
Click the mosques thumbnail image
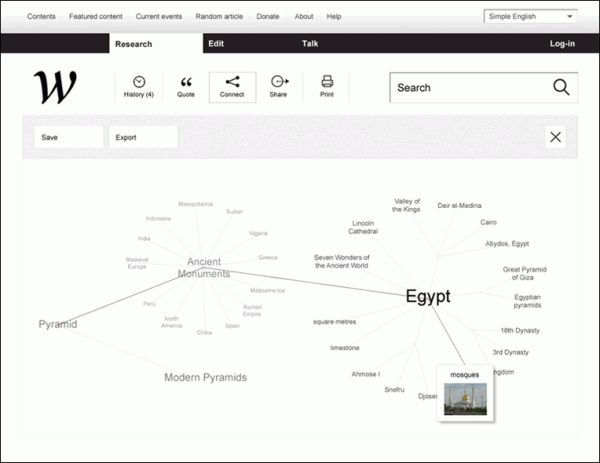(465, 399)
